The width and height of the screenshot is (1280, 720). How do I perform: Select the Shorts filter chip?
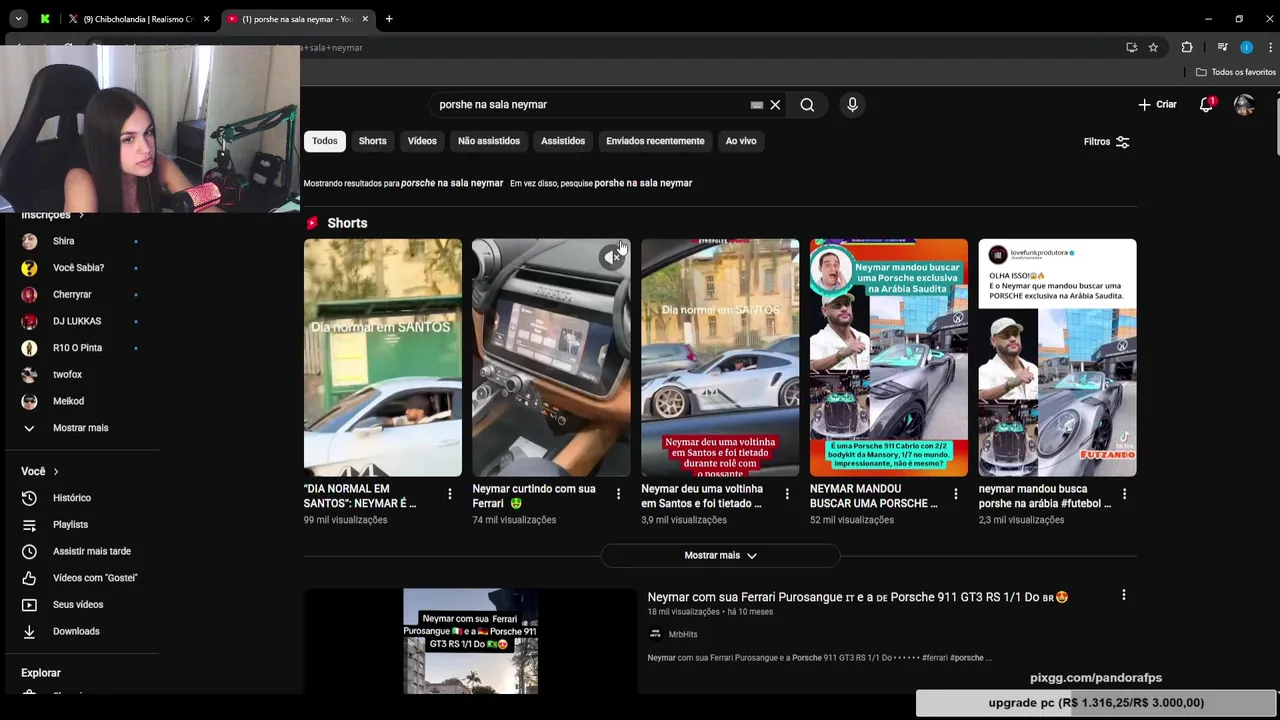[x=372, y=141]
